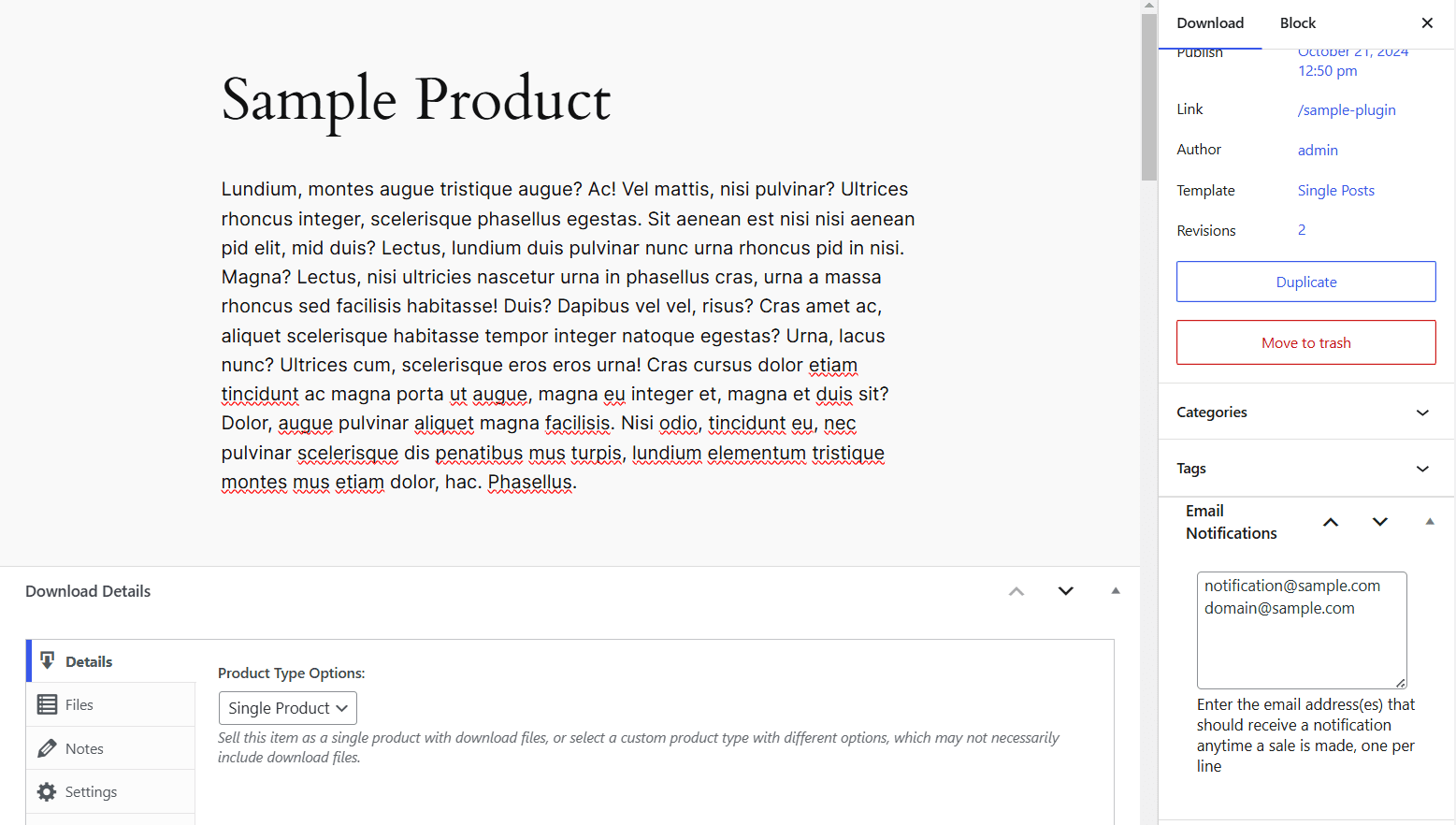Click inside the notification email textarea
Image resolution: width=1456 pixels, height=825 pixels.
tap(1301, 630)
